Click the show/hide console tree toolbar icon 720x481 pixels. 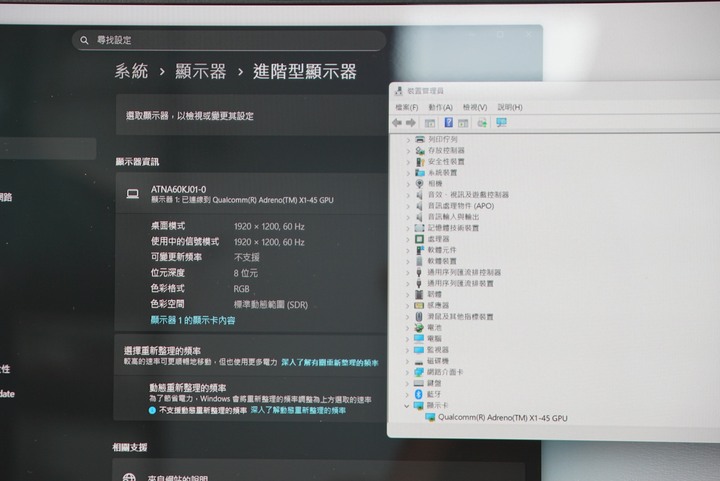coord(430,123)
